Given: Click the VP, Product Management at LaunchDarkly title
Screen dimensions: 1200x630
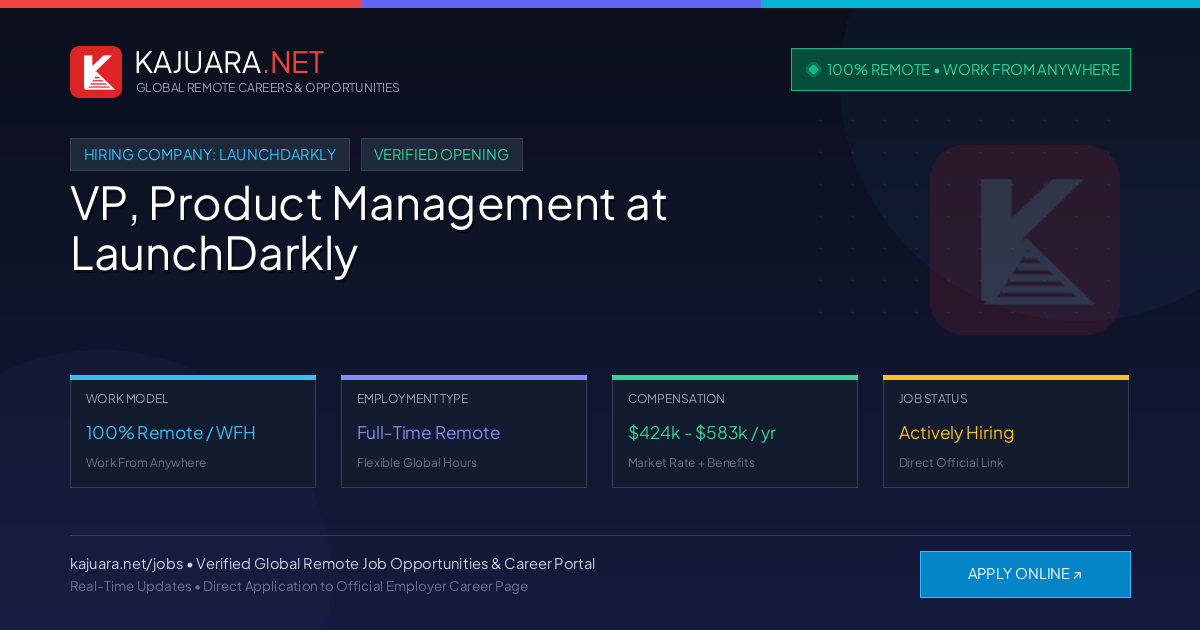Looking at the screenshot, I should [x=369, y=228].
